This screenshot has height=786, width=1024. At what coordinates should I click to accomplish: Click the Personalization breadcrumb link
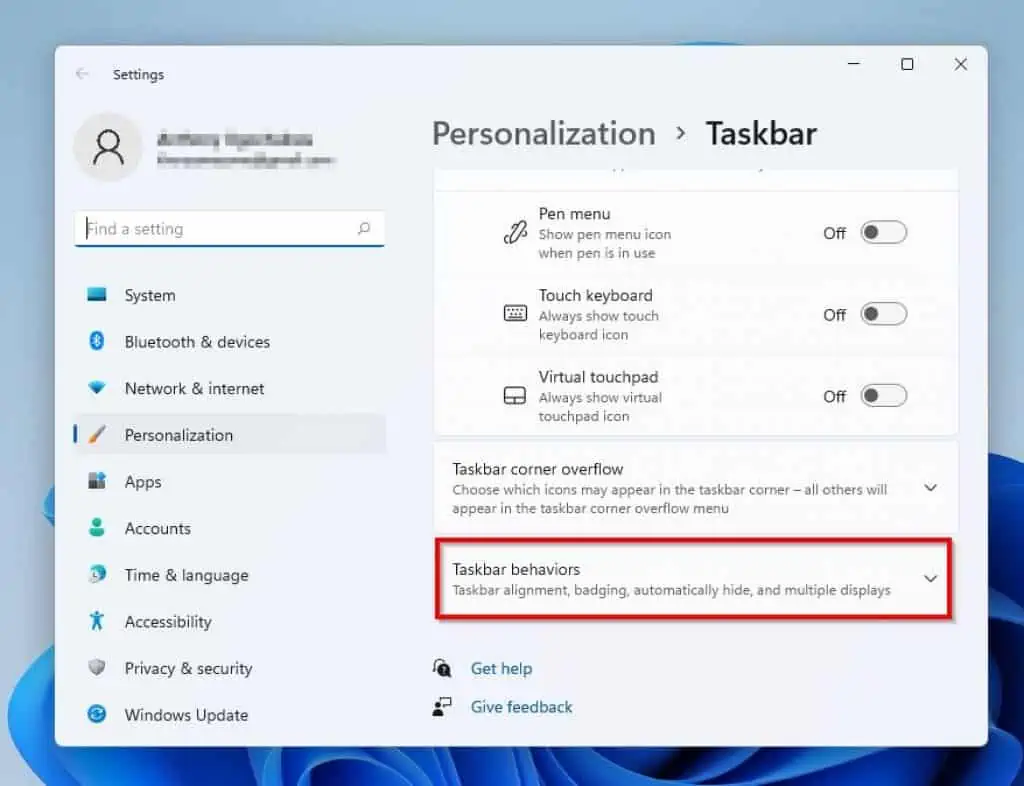coord(543,133)
